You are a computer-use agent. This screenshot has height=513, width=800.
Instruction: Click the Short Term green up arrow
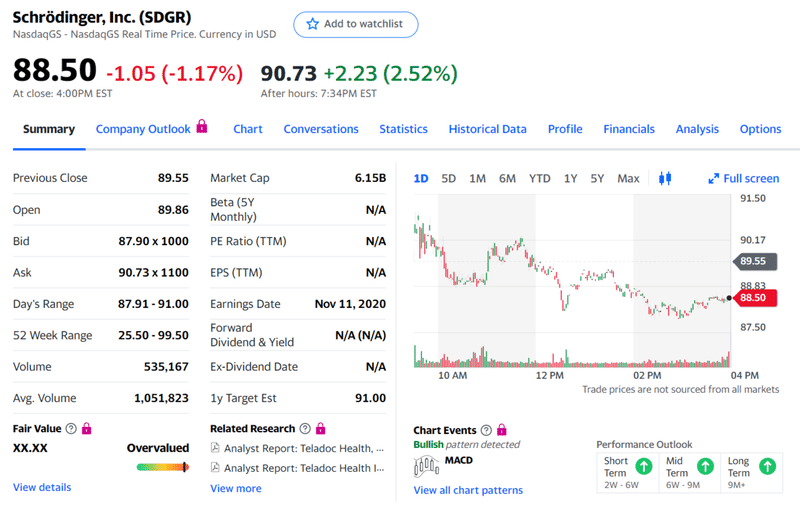pyautogui.click(x=645, y=465)
